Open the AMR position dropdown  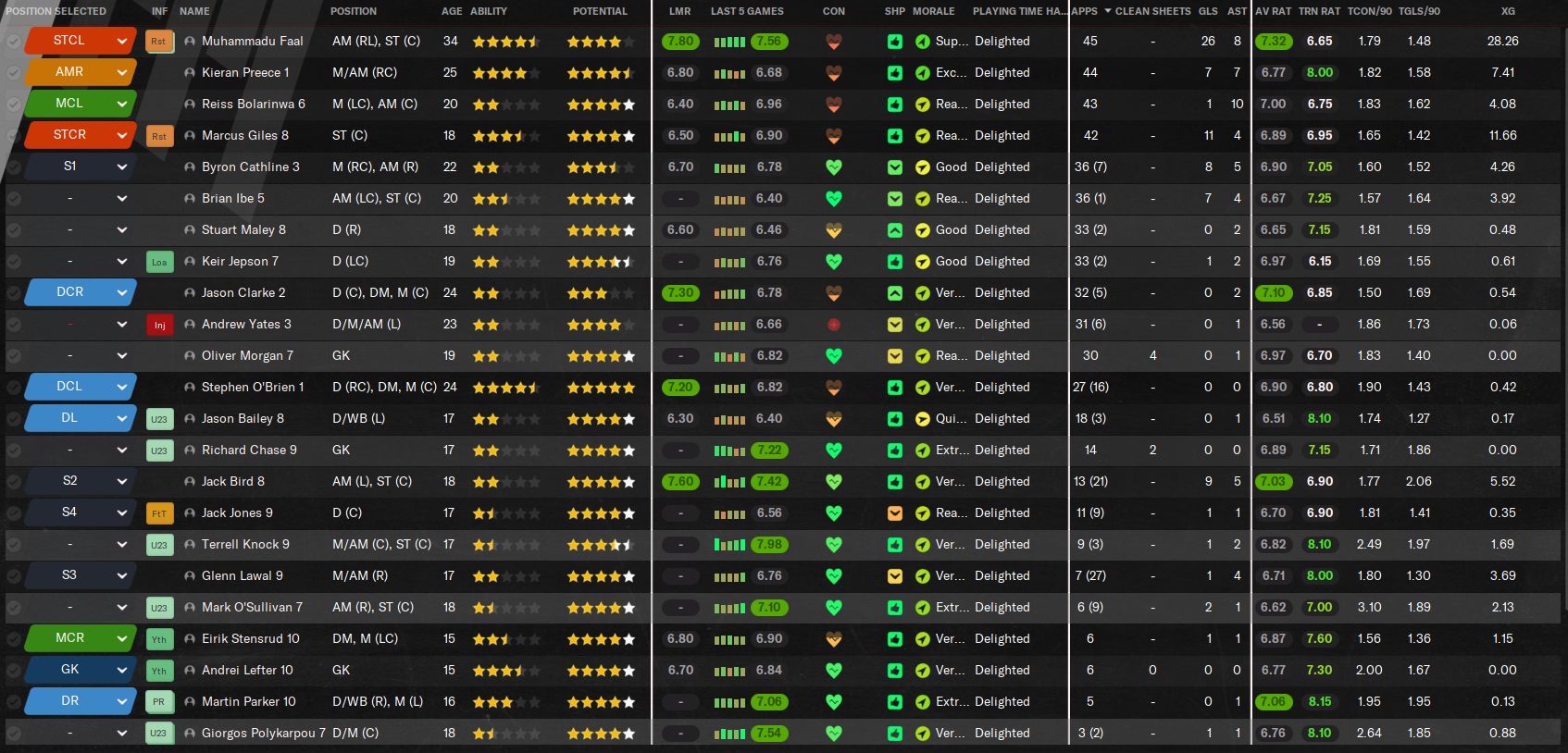(81, 72)
